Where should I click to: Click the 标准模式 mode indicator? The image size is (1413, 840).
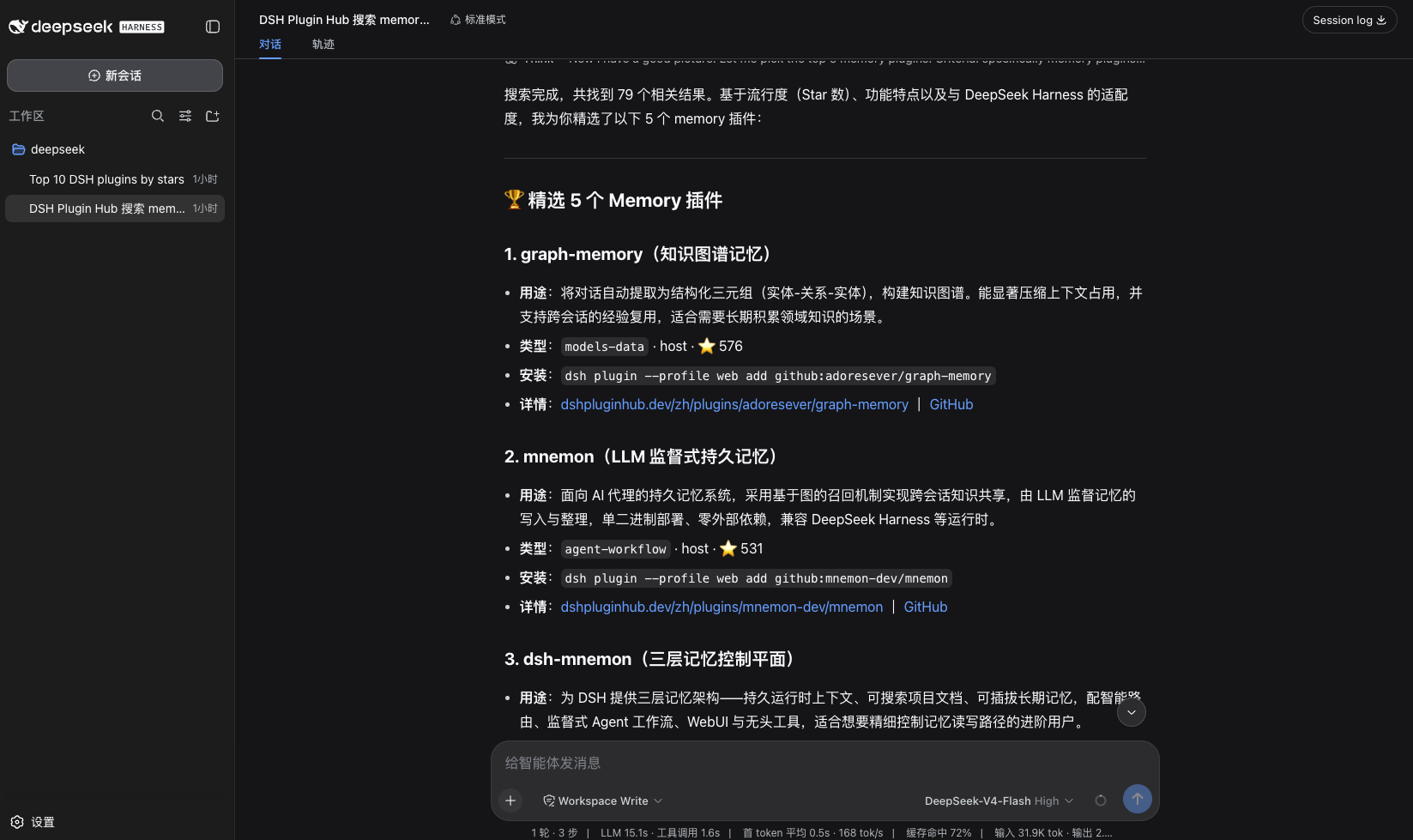(478, 20)
